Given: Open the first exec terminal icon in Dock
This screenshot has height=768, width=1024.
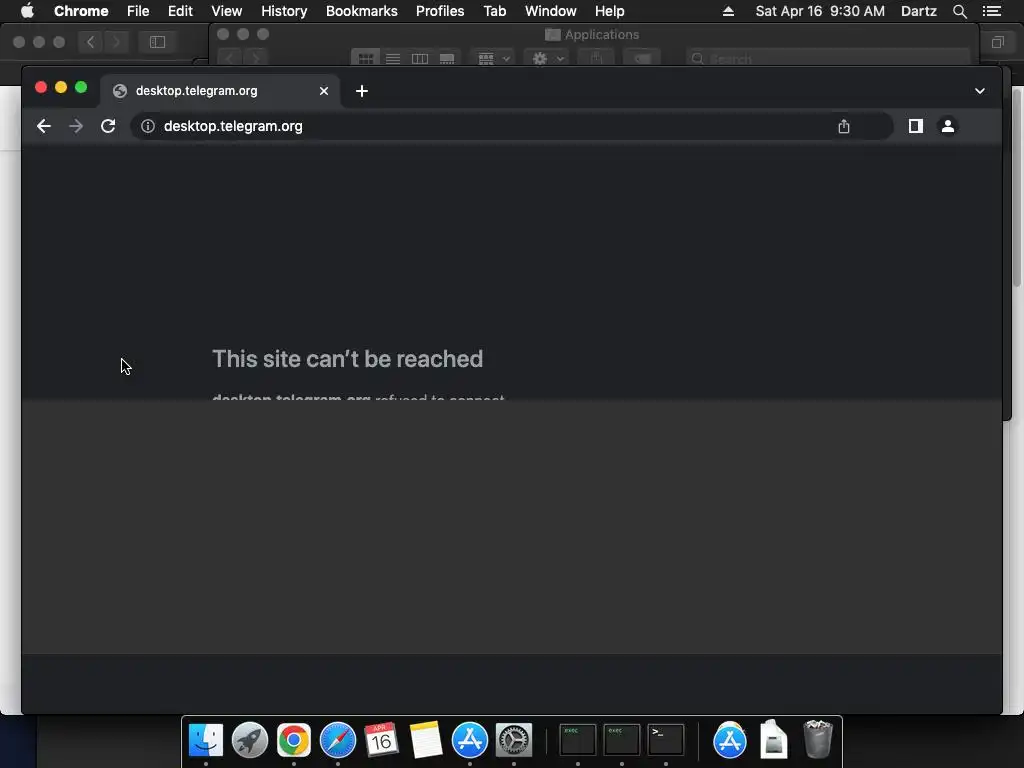Looking at the screenshot, I should click(x=578, y=741).
